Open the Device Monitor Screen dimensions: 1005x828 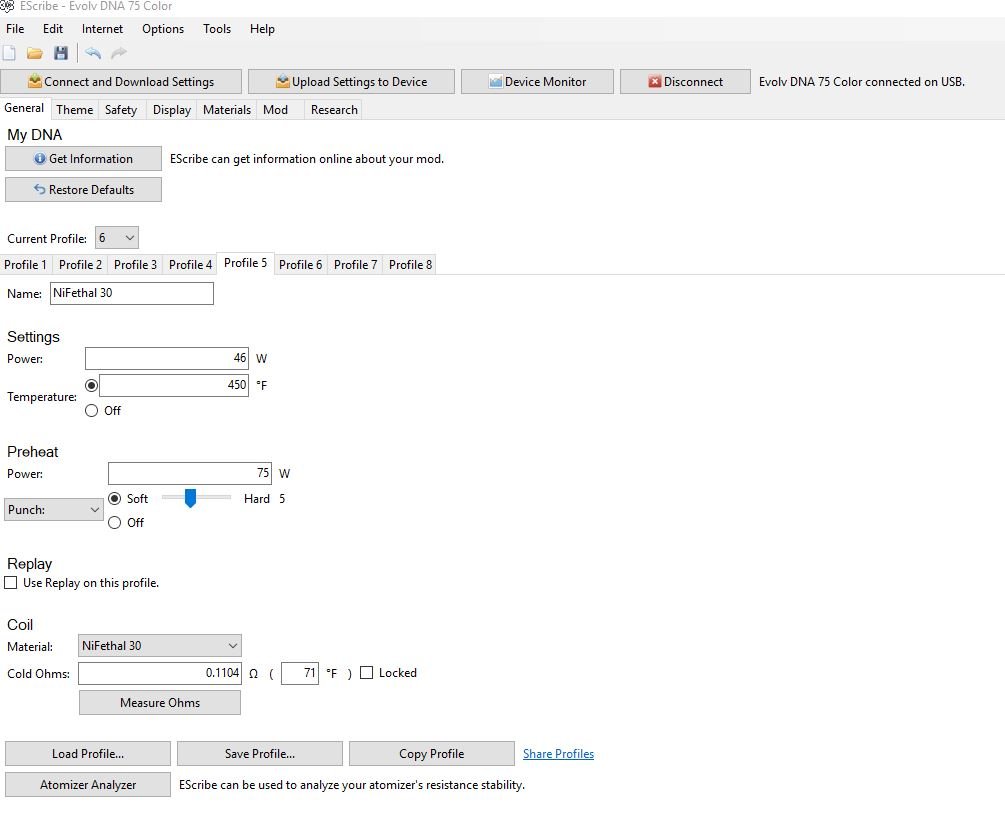pos(538,82)
